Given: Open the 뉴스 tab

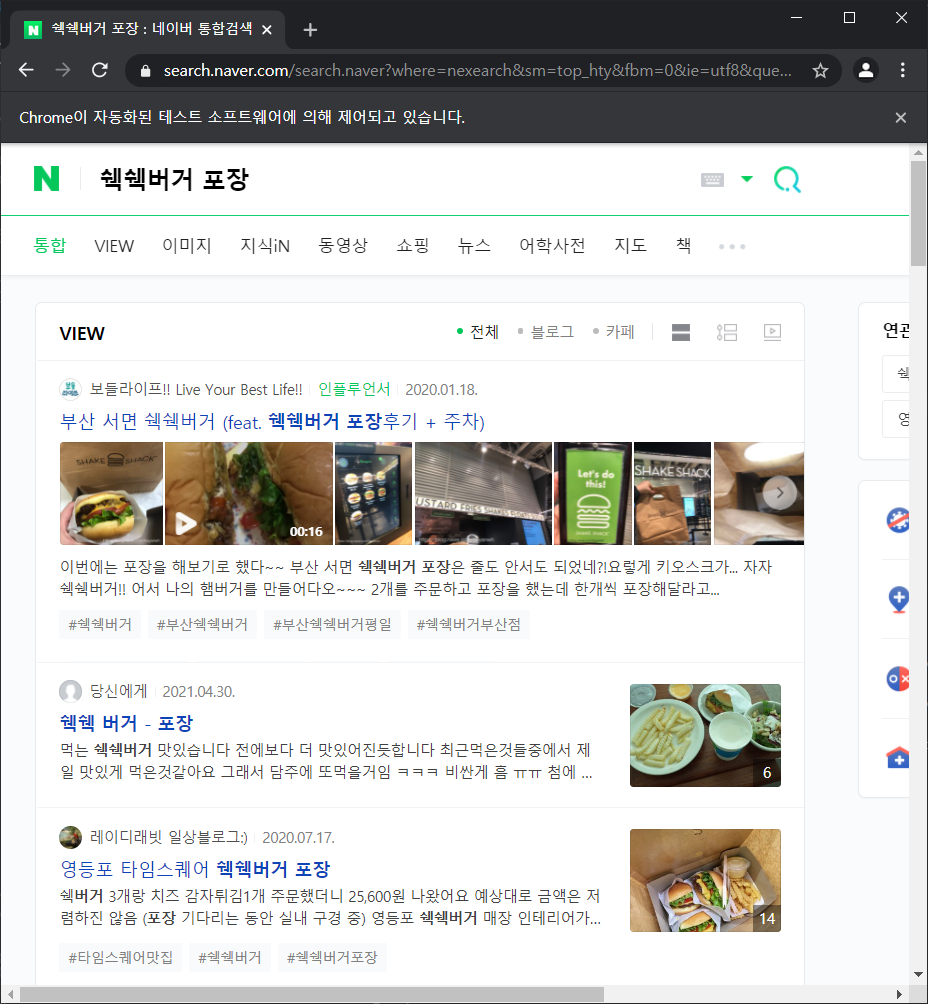Looking at the screenshot, I should tap(474, 245).
